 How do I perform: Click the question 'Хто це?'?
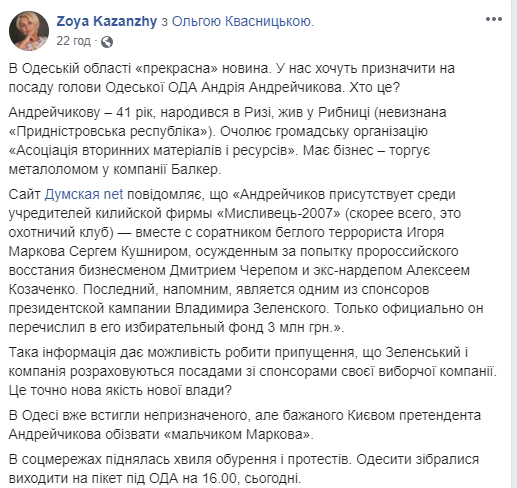(x=374, y=87)
